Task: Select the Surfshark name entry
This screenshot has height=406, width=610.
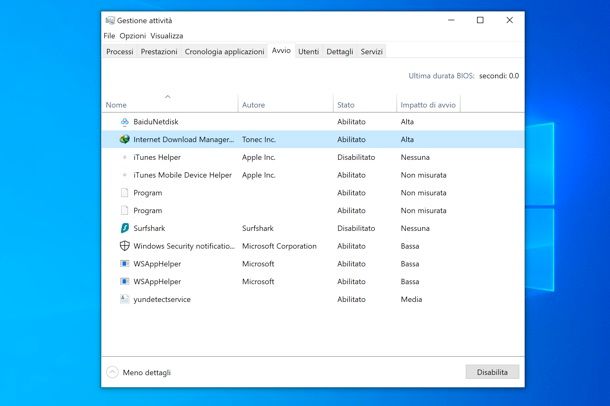Action: pyautogui.click(x=149, y=228)
